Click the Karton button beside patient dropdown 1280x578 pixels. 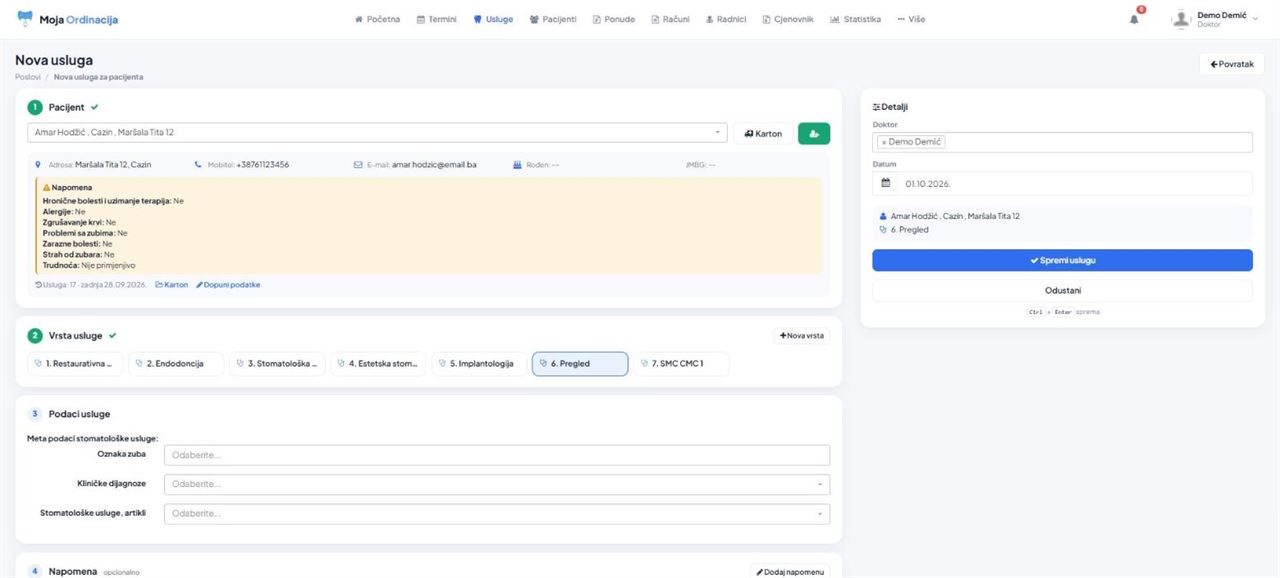click(x=763, y=133)
